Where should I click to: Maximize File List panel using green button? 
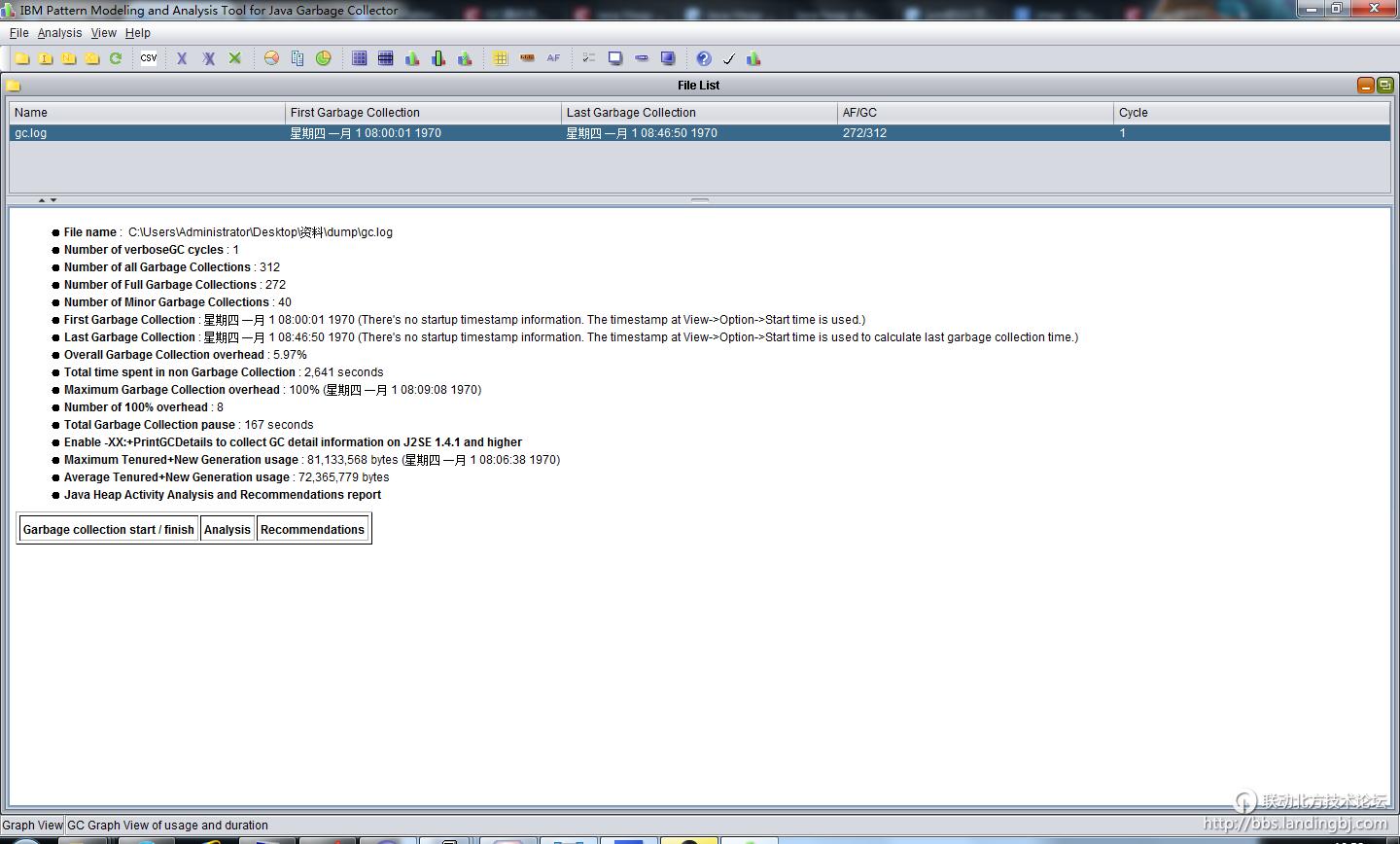coord(1384,86)
